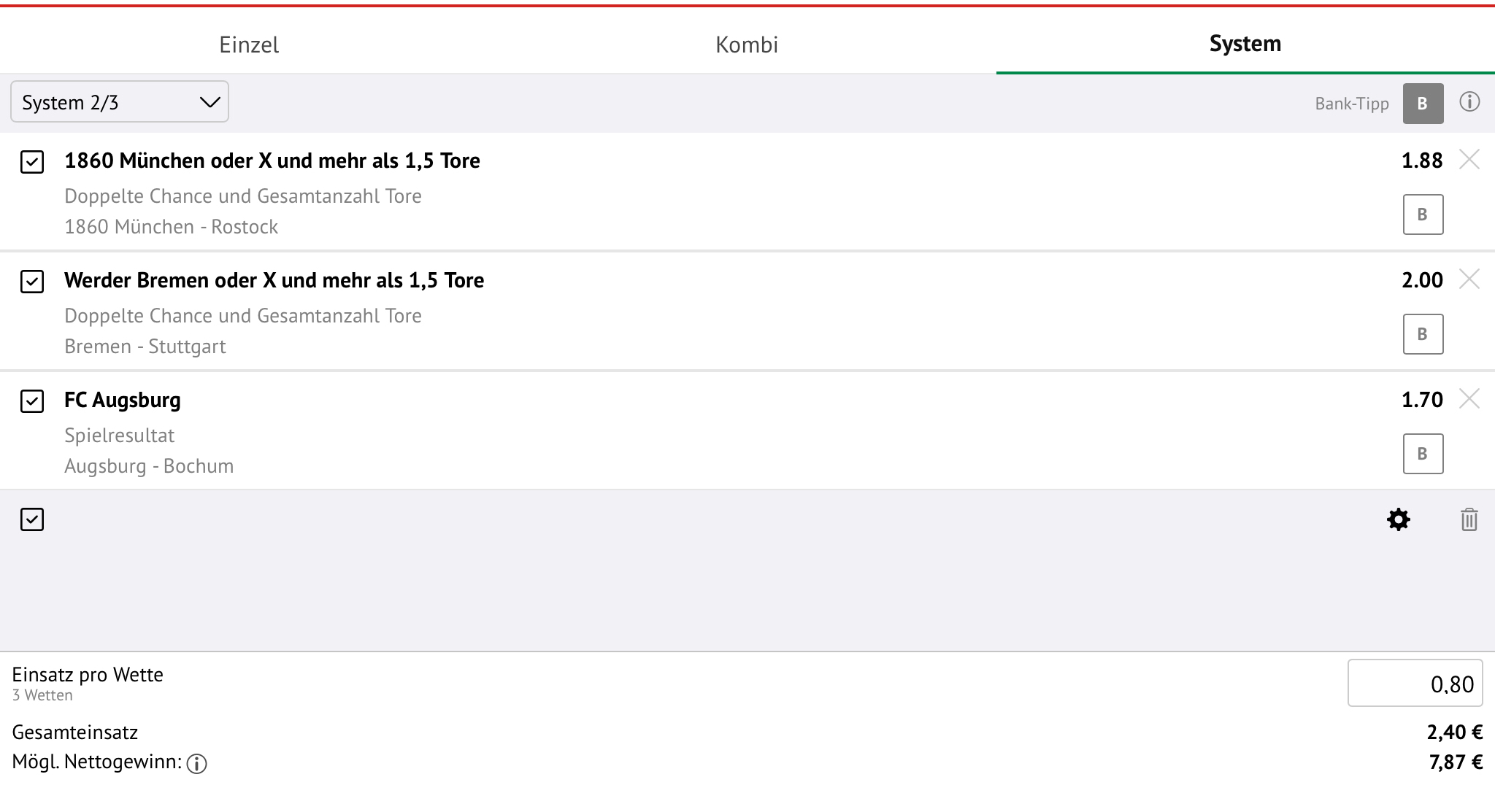Set FC Augsburg bet as bank

tap(1423, 454)
